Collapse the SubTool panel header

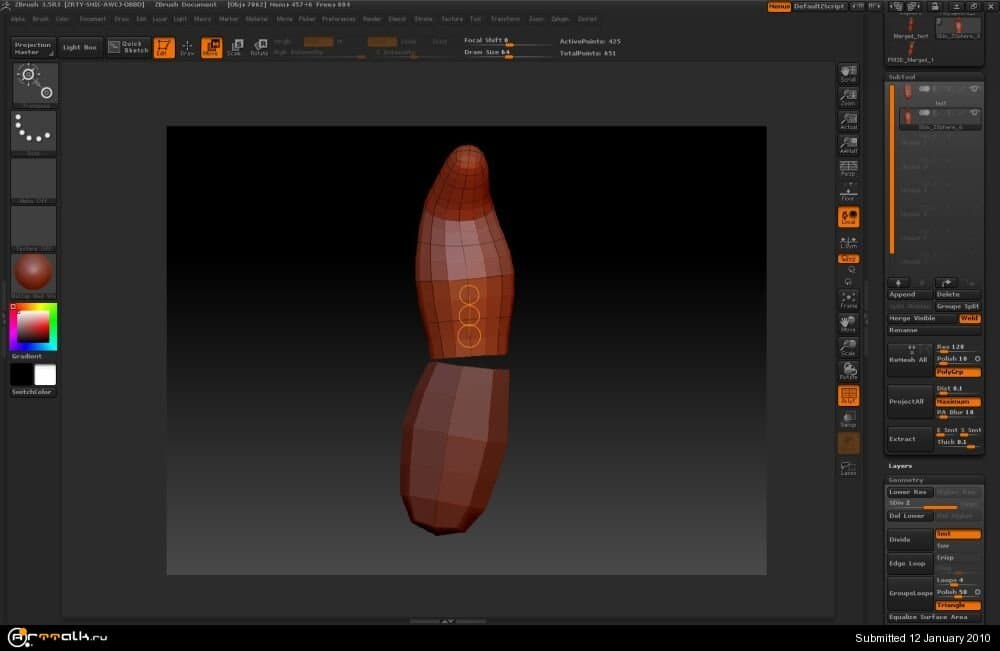[902, 76]
